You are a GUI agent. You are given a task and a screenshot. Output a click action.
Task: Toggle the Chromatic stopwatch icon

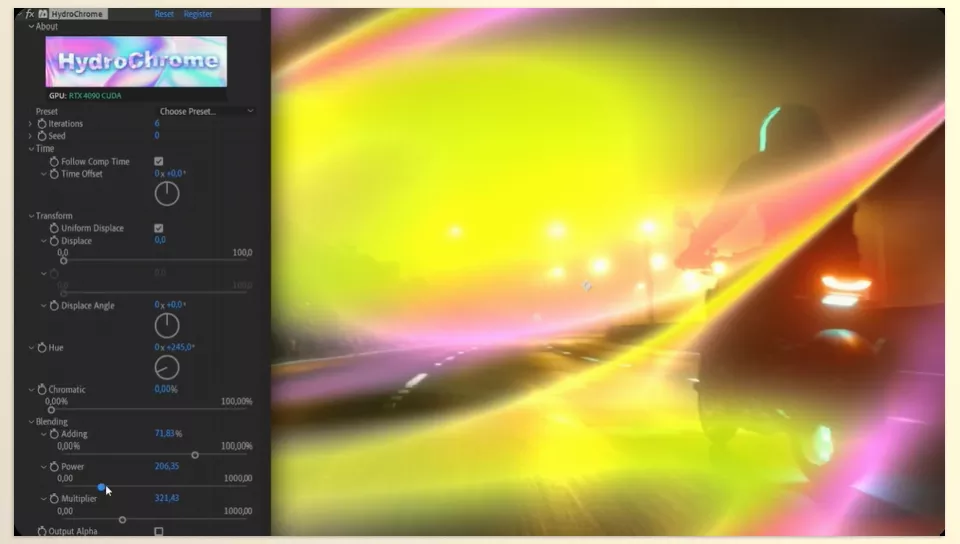point(42,390)
